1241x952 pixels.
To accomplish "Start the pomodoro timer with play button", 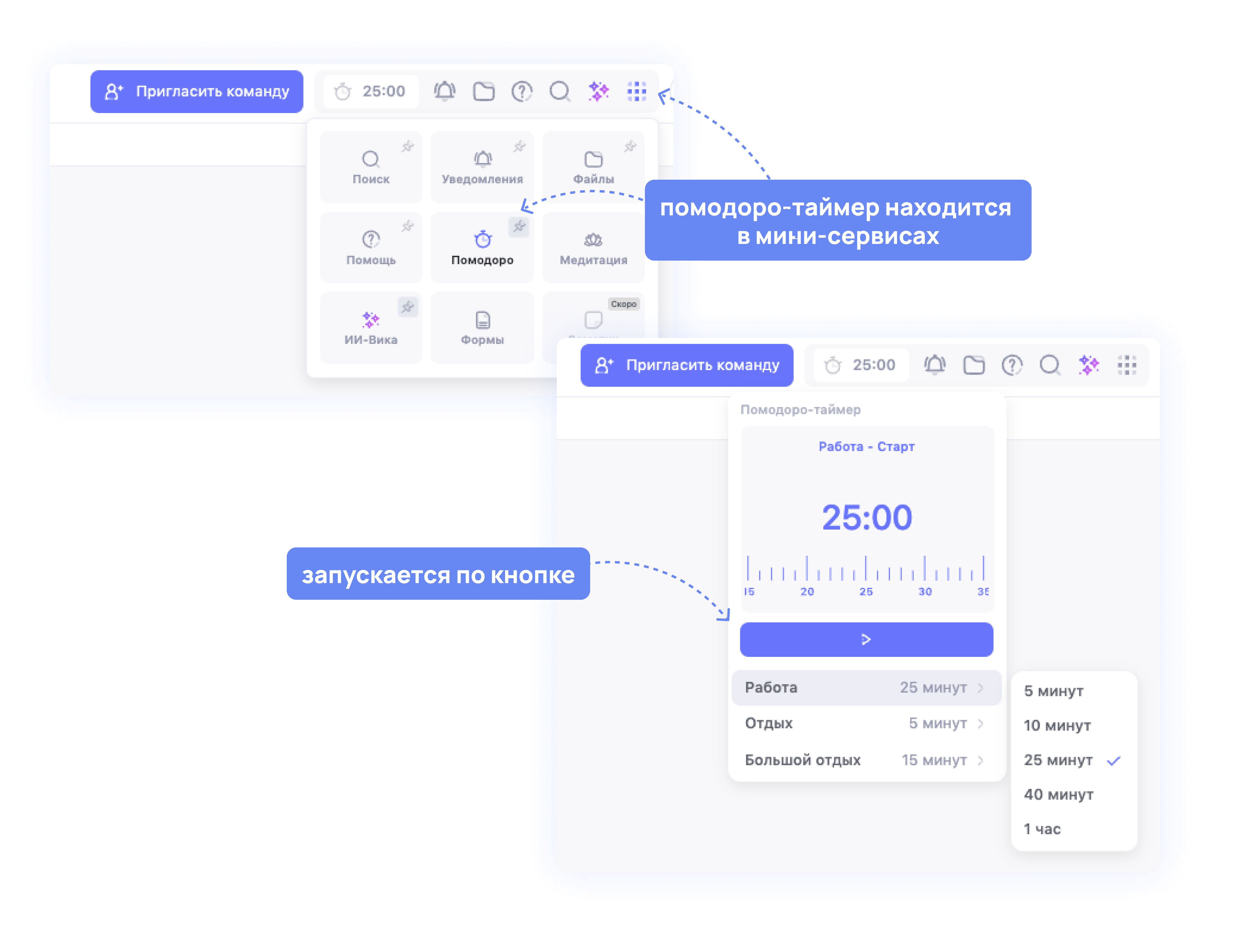I will tap(866, 639).
